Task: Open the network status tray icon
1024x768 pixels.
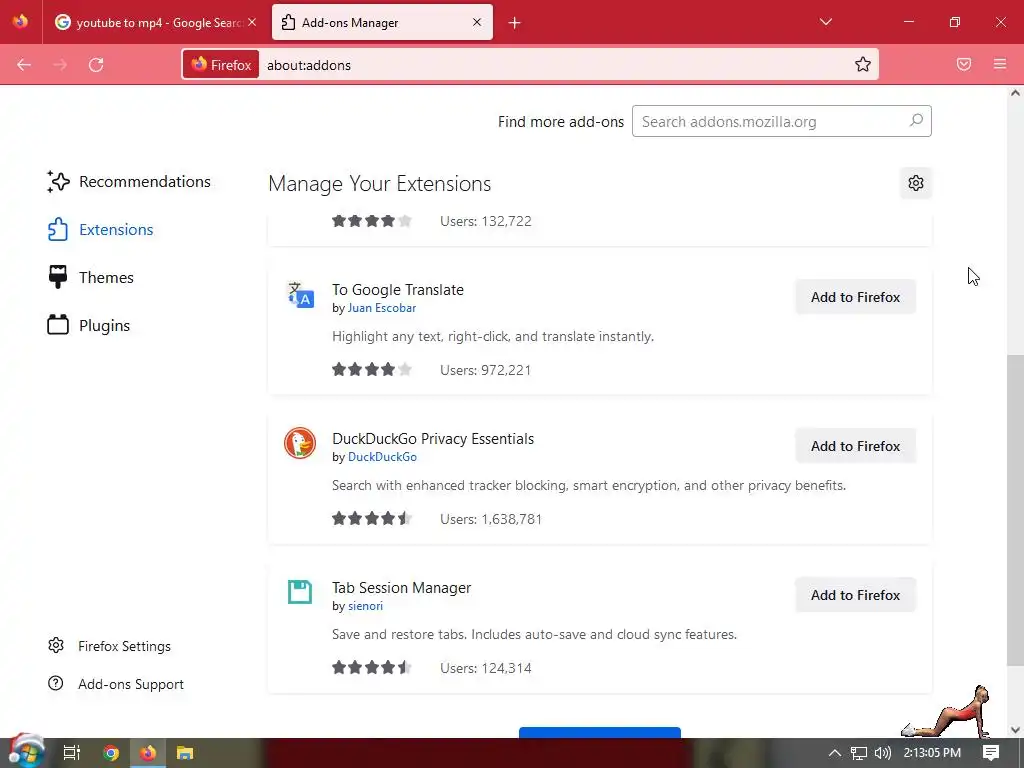Action: pyautogui.click(x=858, y=753)
